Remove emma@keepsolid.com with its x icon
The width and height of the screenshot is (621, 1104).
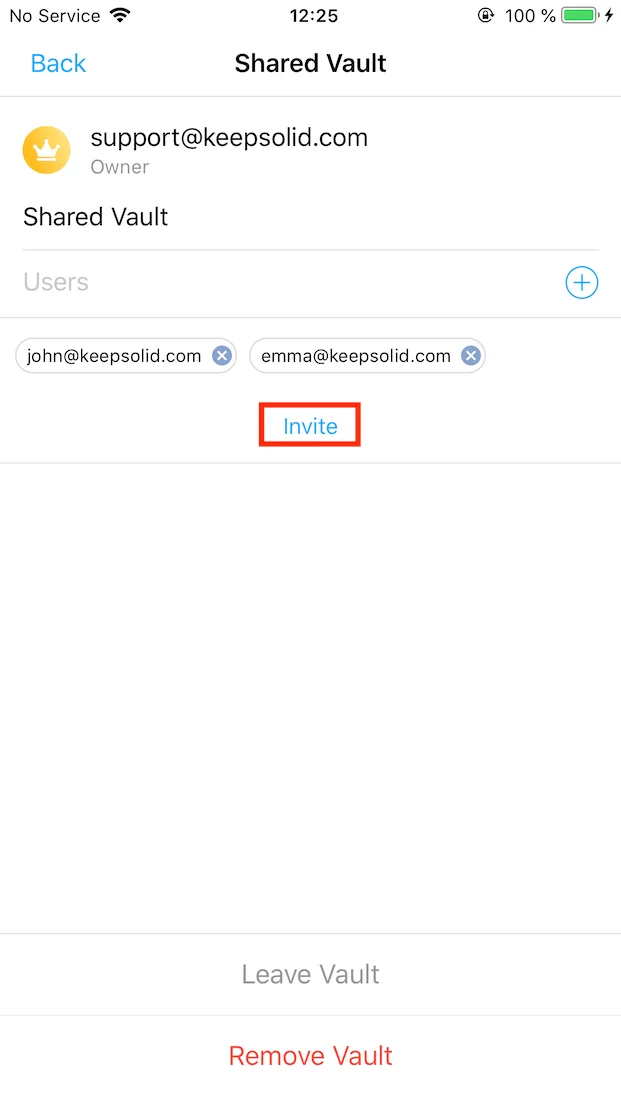click(471, 356)
